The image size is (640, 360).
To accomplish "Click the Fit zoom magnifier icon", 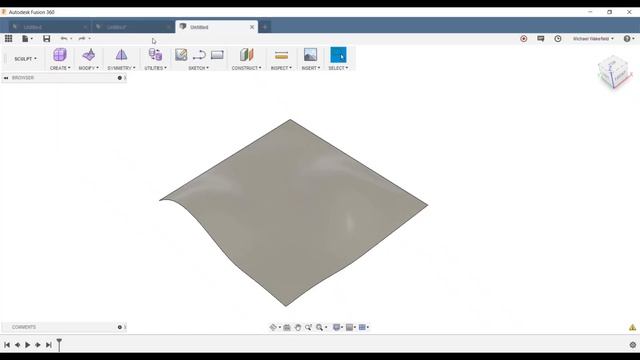I will coord(321,327).
